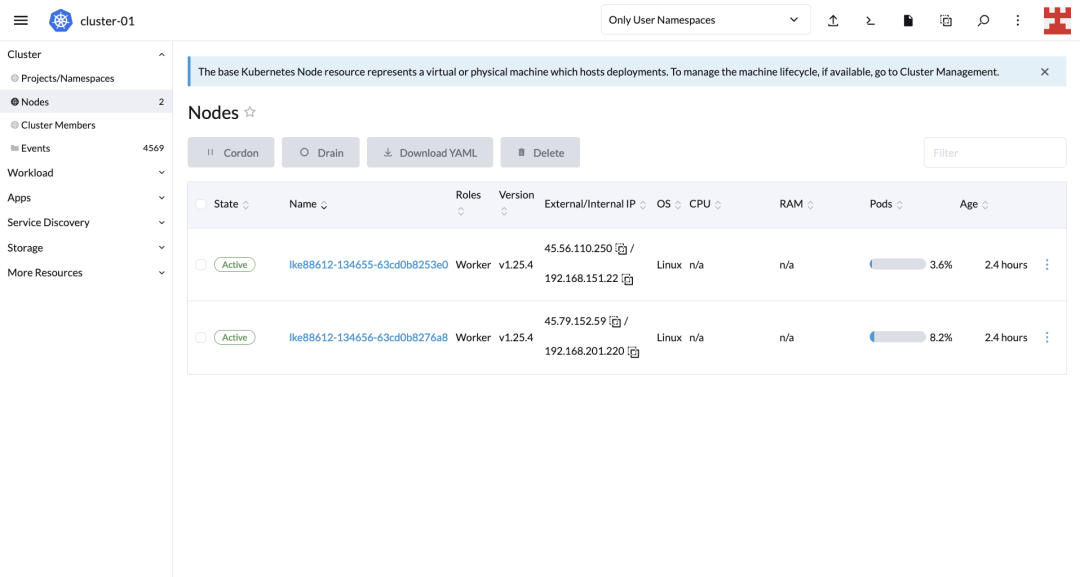Expand the Workload section in the sidebar
Viewport: 1080px width, 577px height.
tap(85, 173)
